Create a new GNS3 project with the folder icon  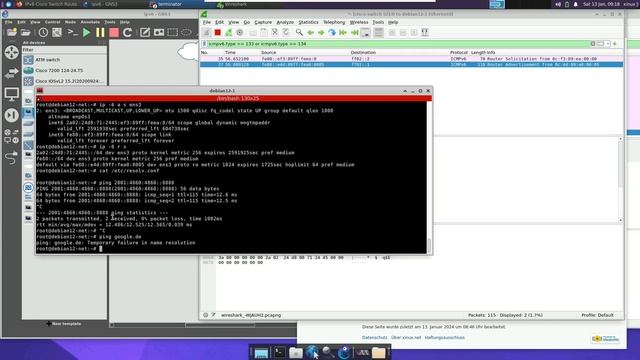click(x=12, y=32)
